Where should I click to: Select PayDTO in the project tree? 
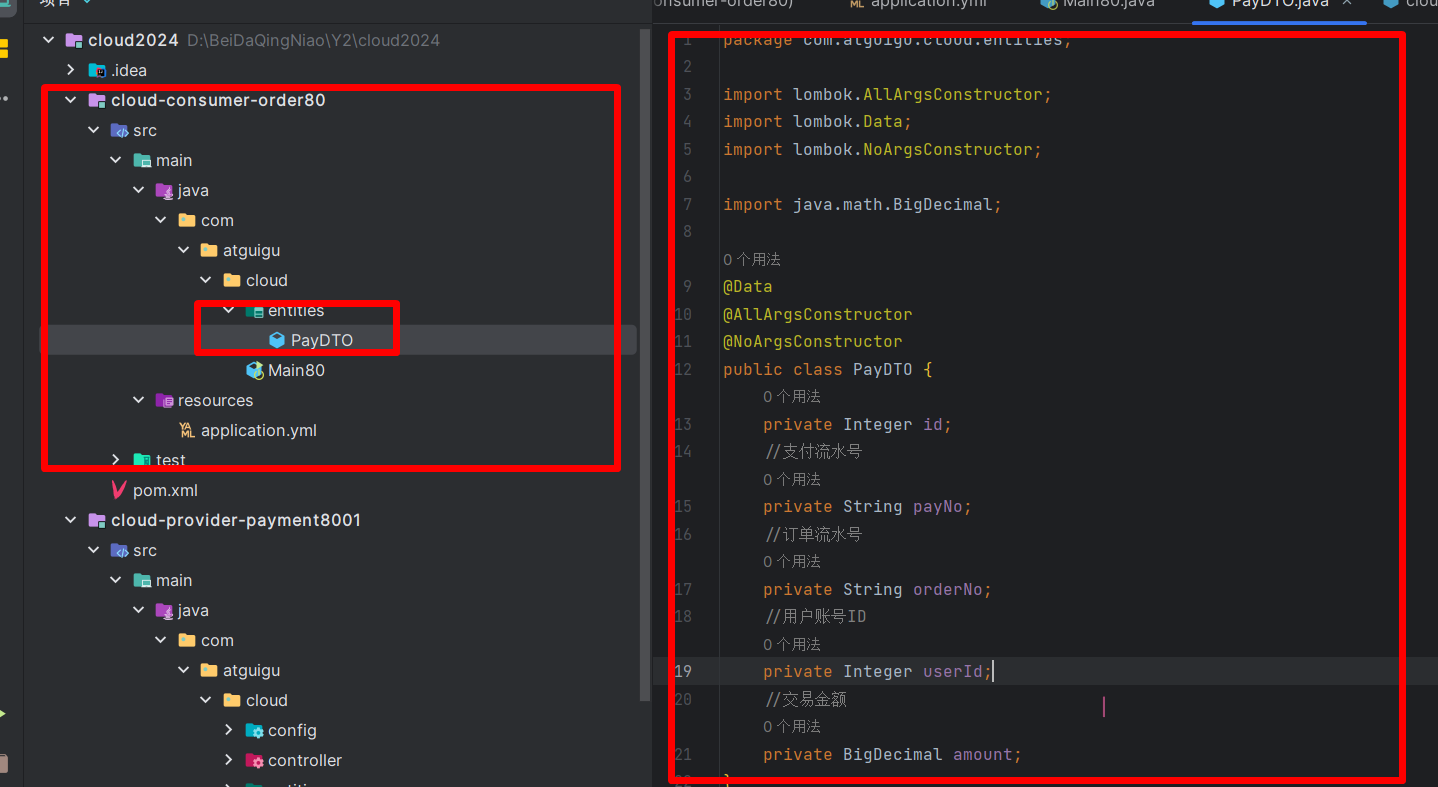(x=322, y=340)
